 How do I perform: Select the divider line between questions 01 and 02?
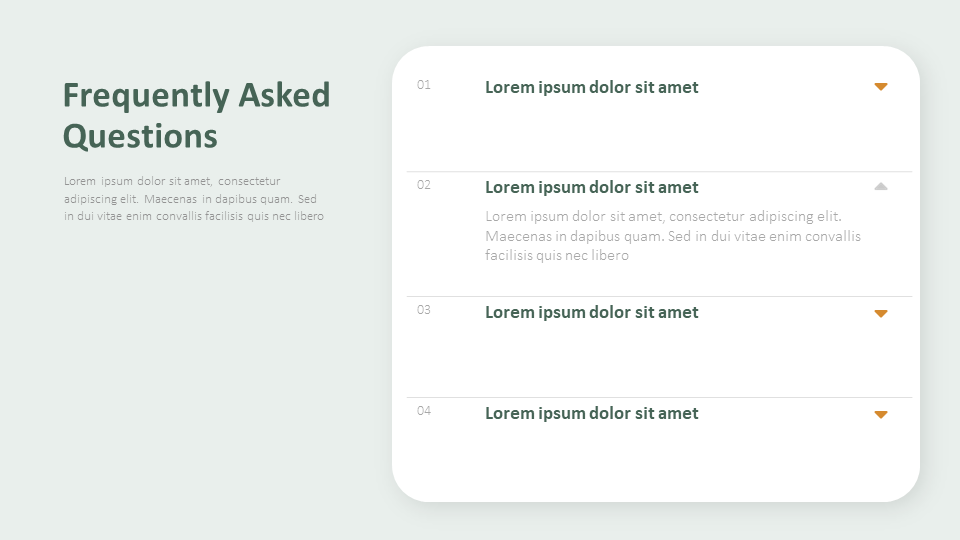(x=659, y=172)
